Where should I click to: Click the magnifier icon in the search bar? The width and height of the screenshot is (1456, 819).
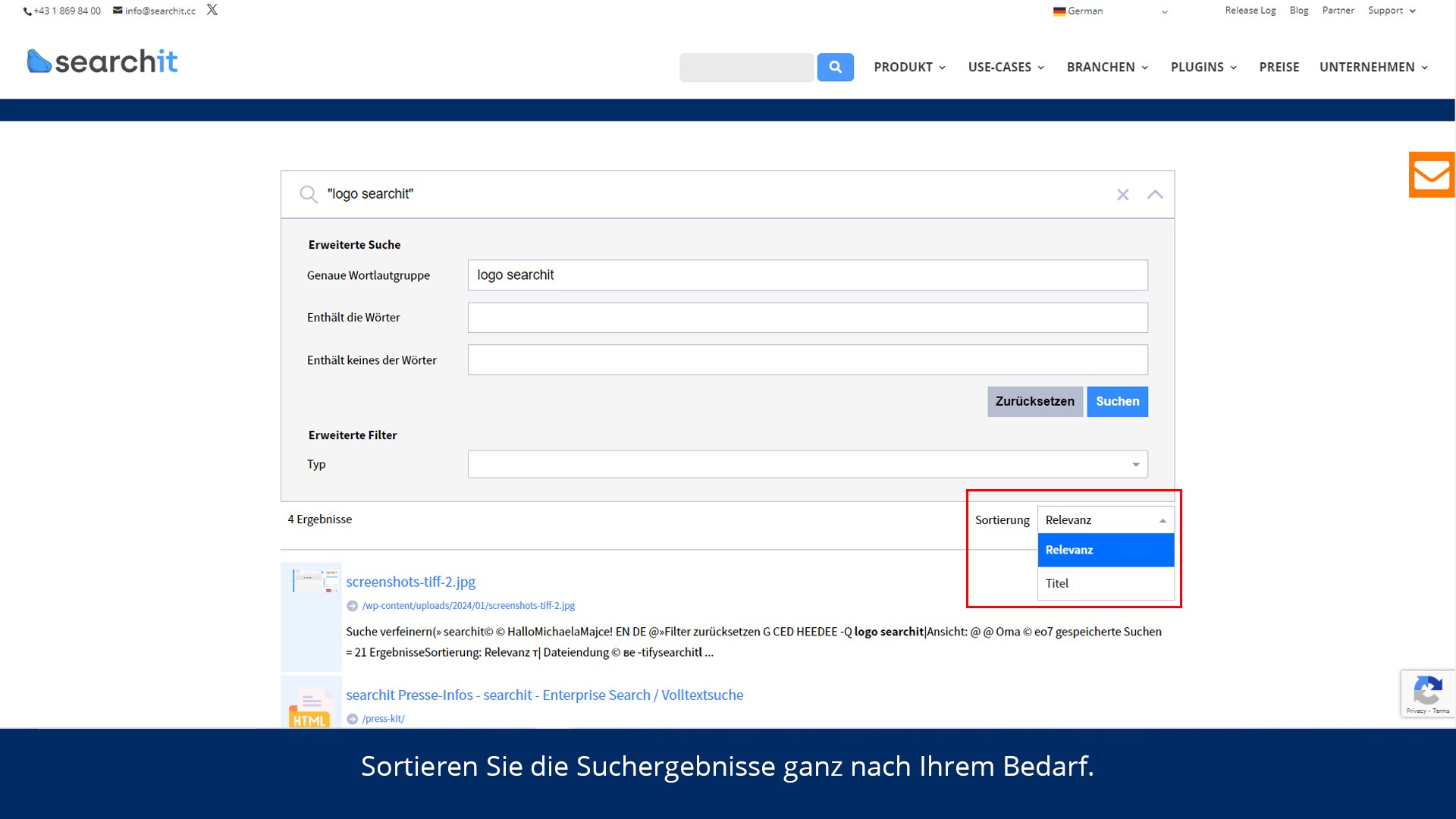[x=308, y=195]
